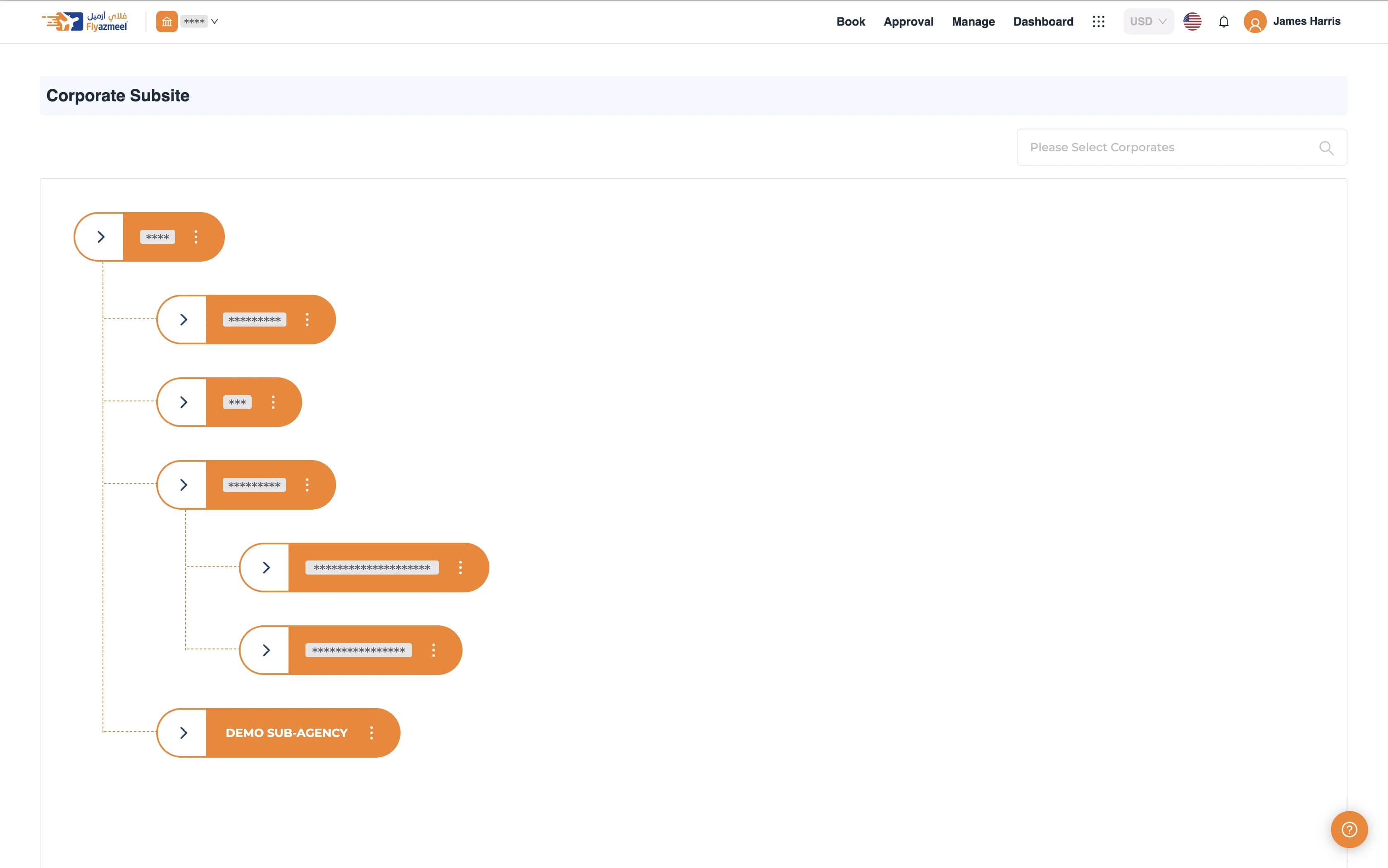Focus the Please Select Corporates field
This screenshot has width=1388, height=868.
pos(1181,148)
